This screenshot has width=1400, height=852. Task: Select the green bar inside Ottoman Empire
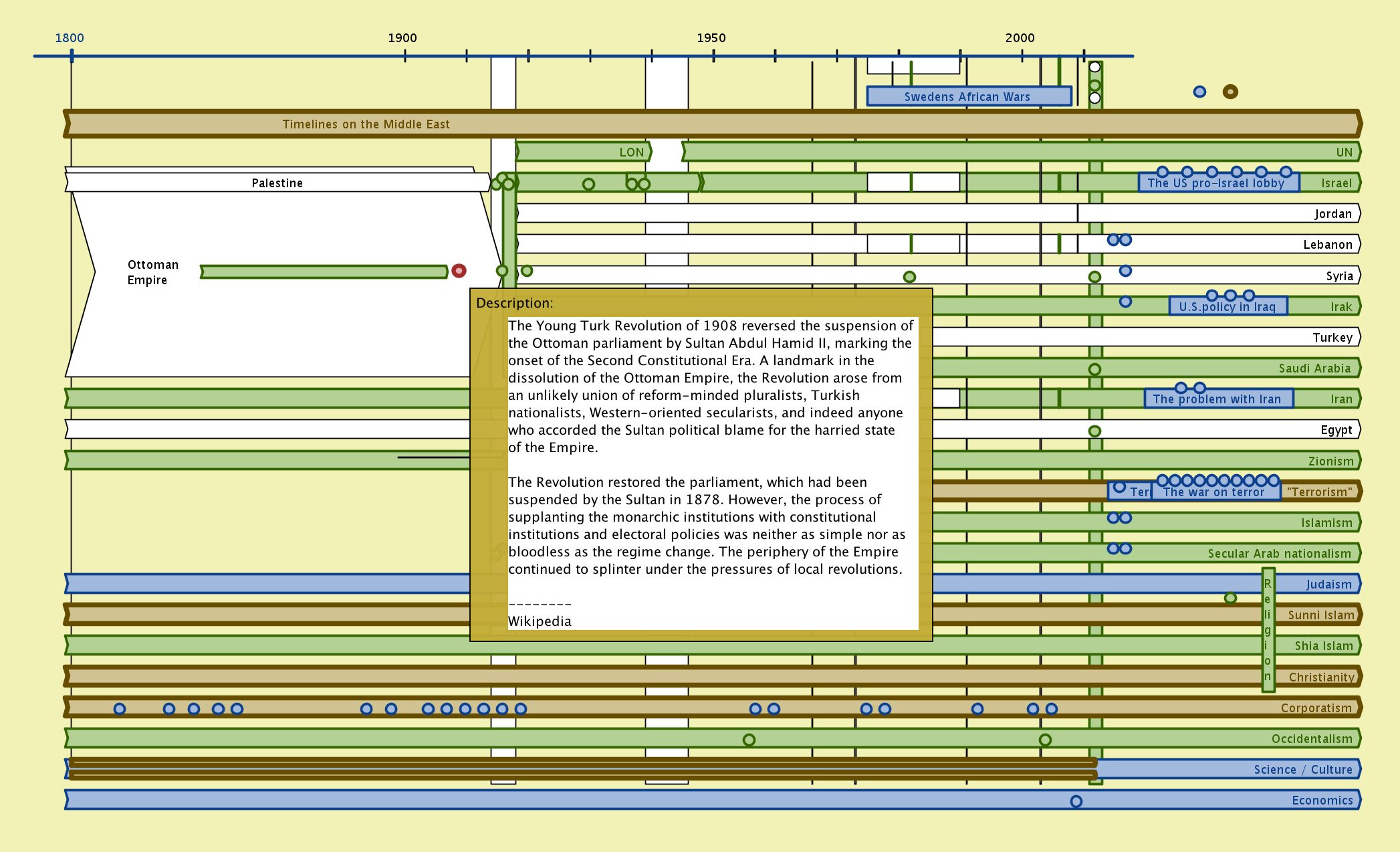point(324,272)
